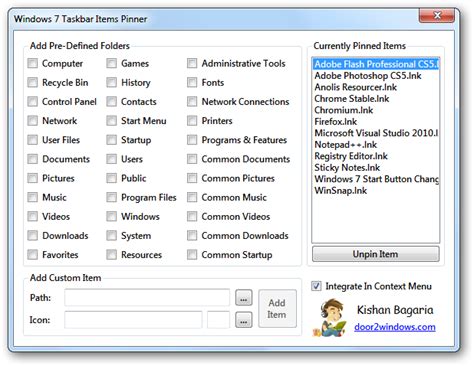
Task: Select the Network checkbox
Action: click(32, 121)
